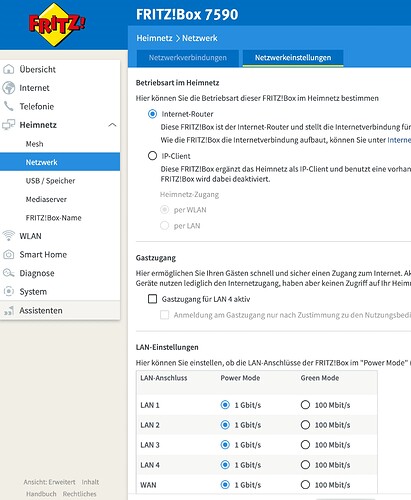Click the Internet link in description

pyautogui.click(x=399, y=140)
